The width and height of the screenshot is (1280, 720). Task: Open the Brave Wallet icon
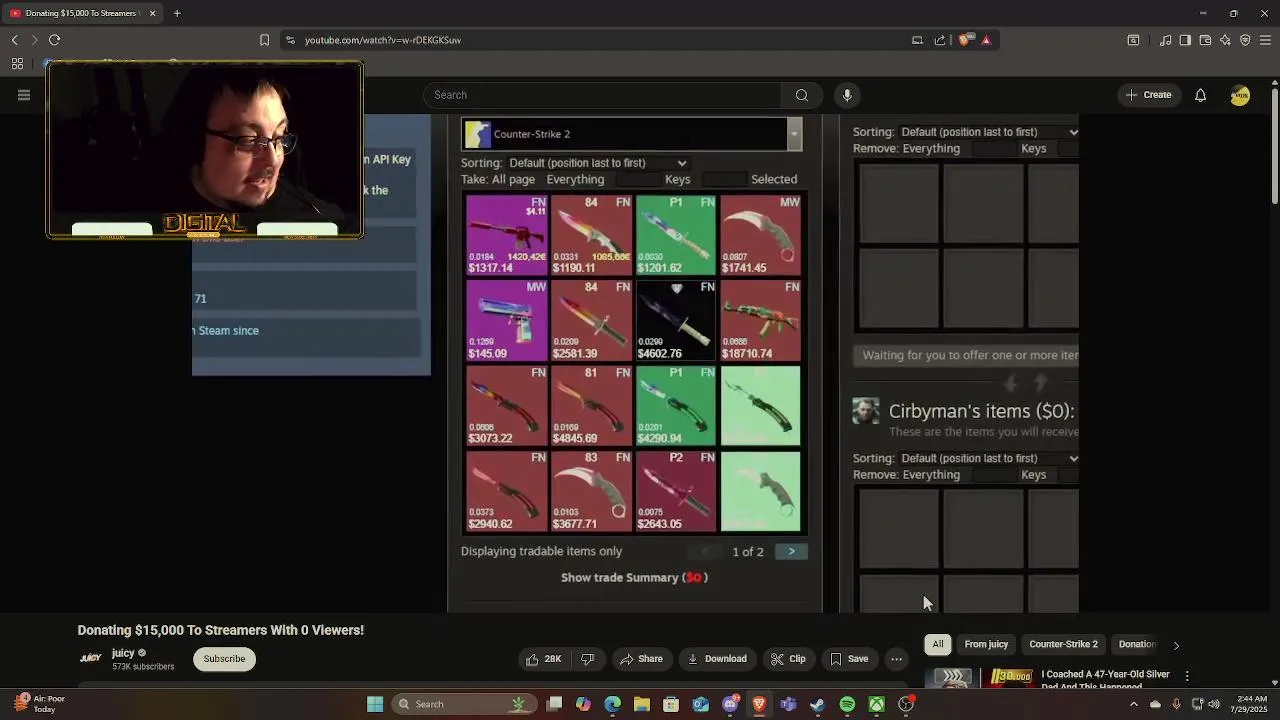pyautogui.click(x=1205, y=40)
